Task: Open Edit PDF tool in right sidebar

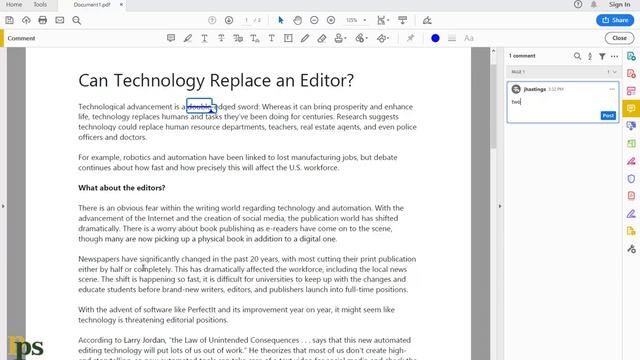Action: pyautogui.click(x=631, y=91)
